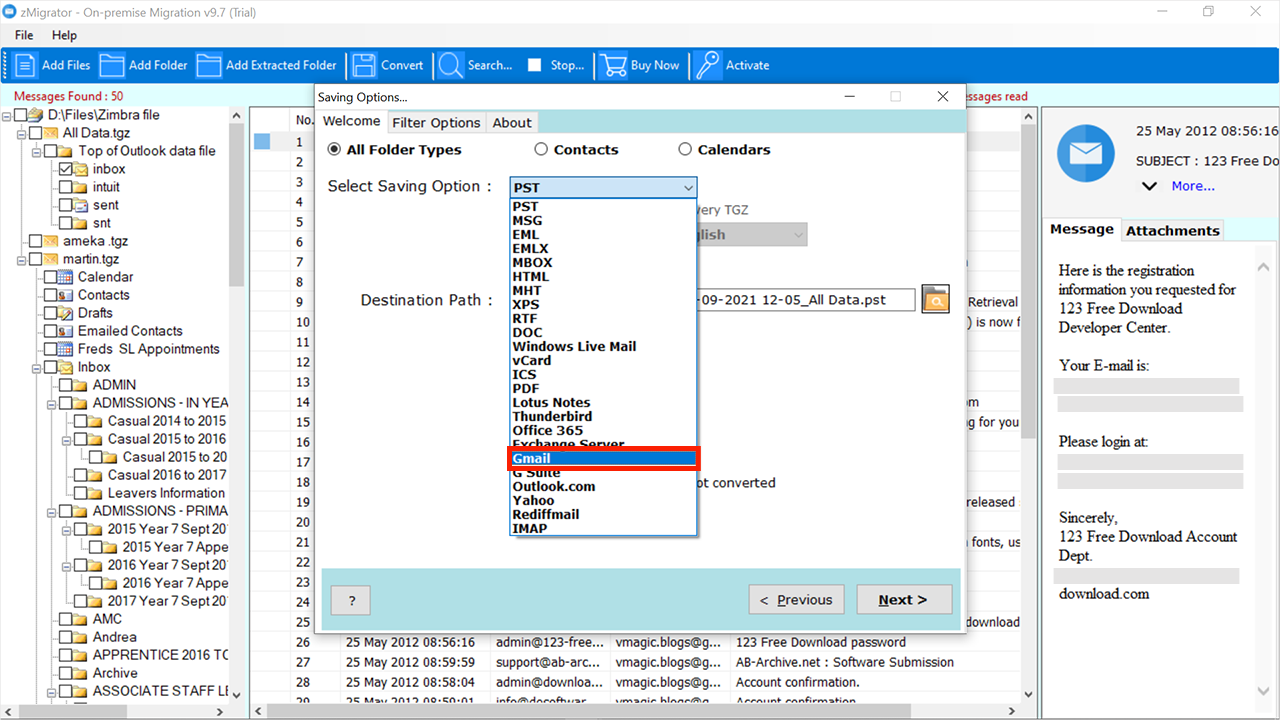Check the martin.tgz checkbox
Image resolution: width=1280 pixels, height=720 pixels.
pos(36,259)
